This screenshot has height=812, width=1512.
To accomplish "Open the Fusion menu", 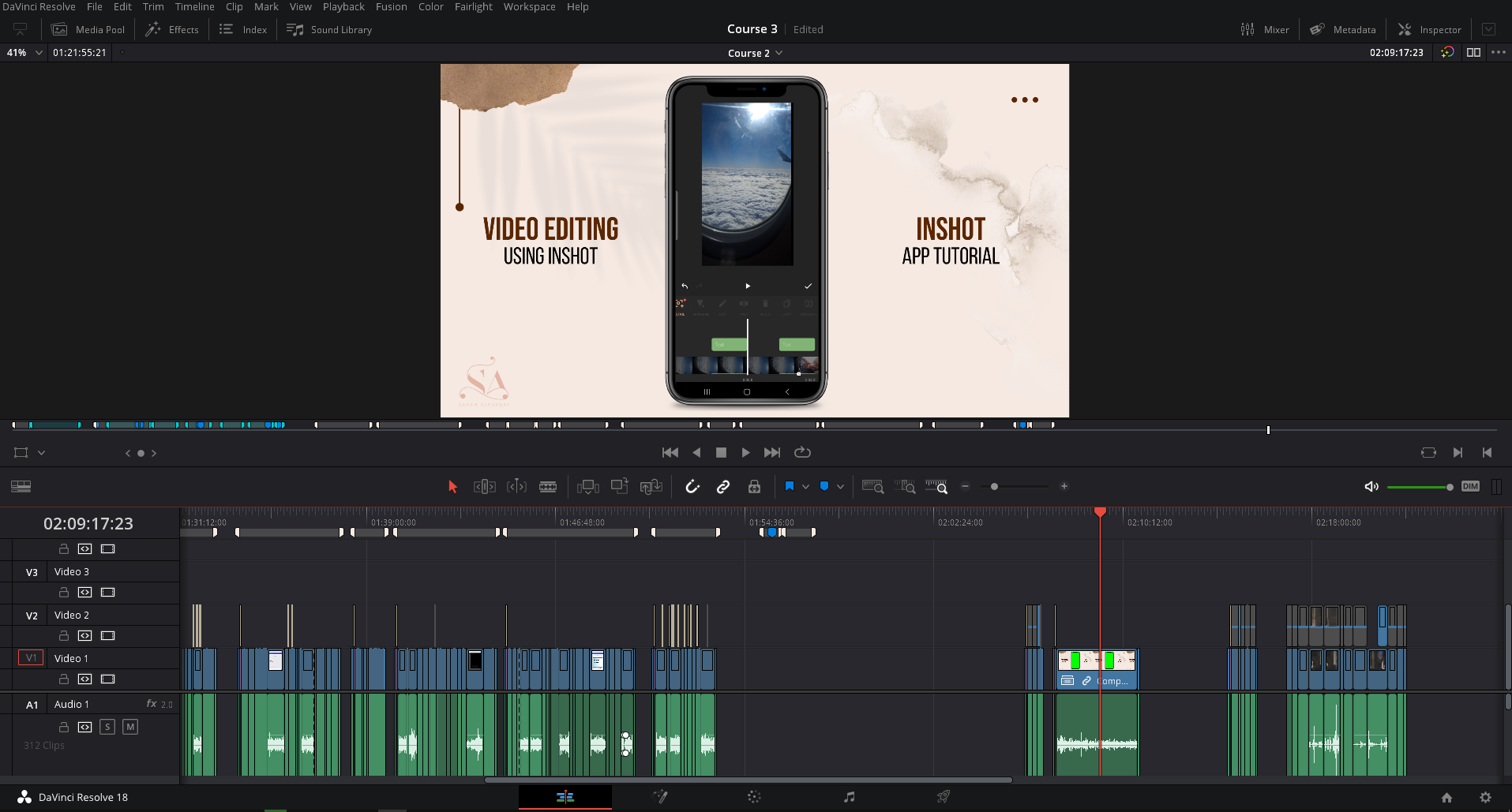I will pos(391,6).
